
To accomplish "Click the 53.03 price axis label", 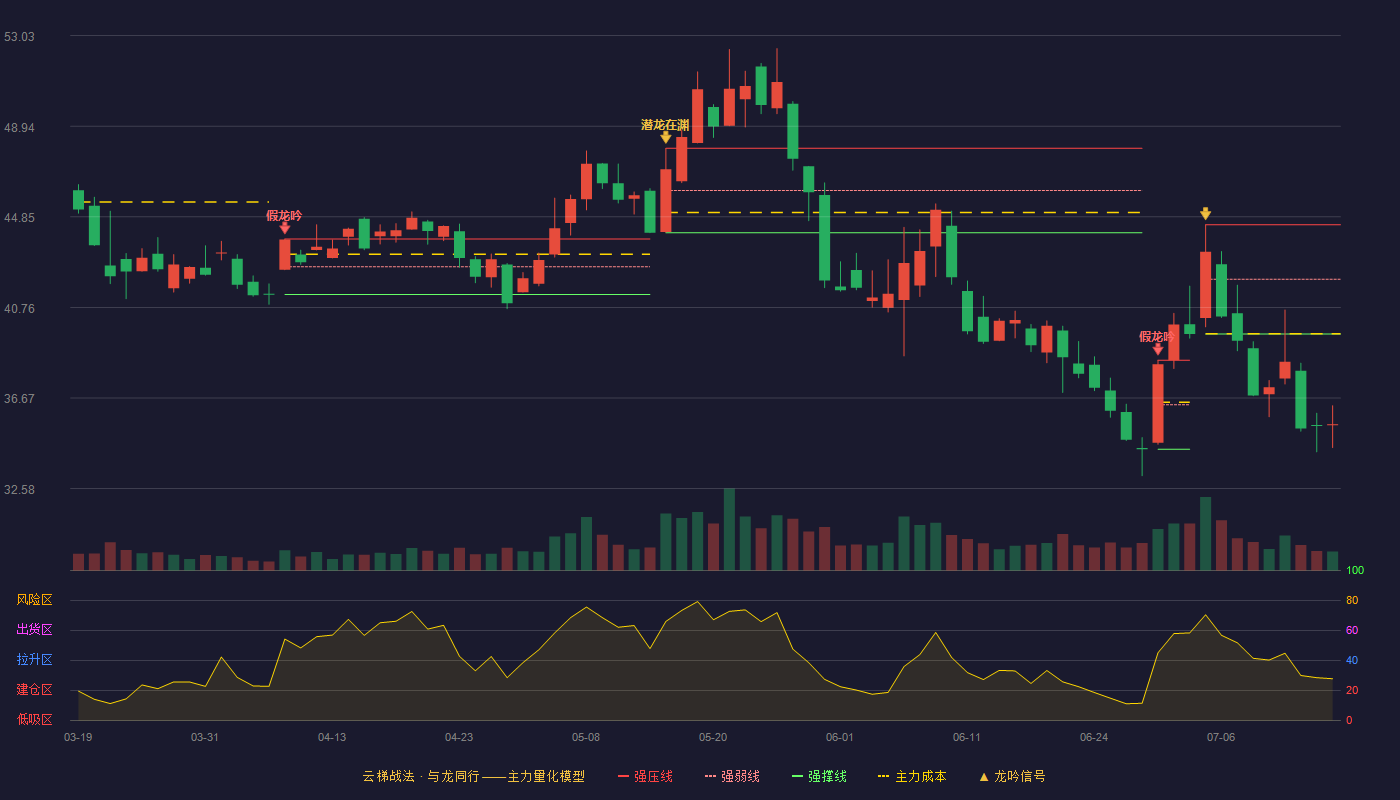I will click(x=19, y=37).
